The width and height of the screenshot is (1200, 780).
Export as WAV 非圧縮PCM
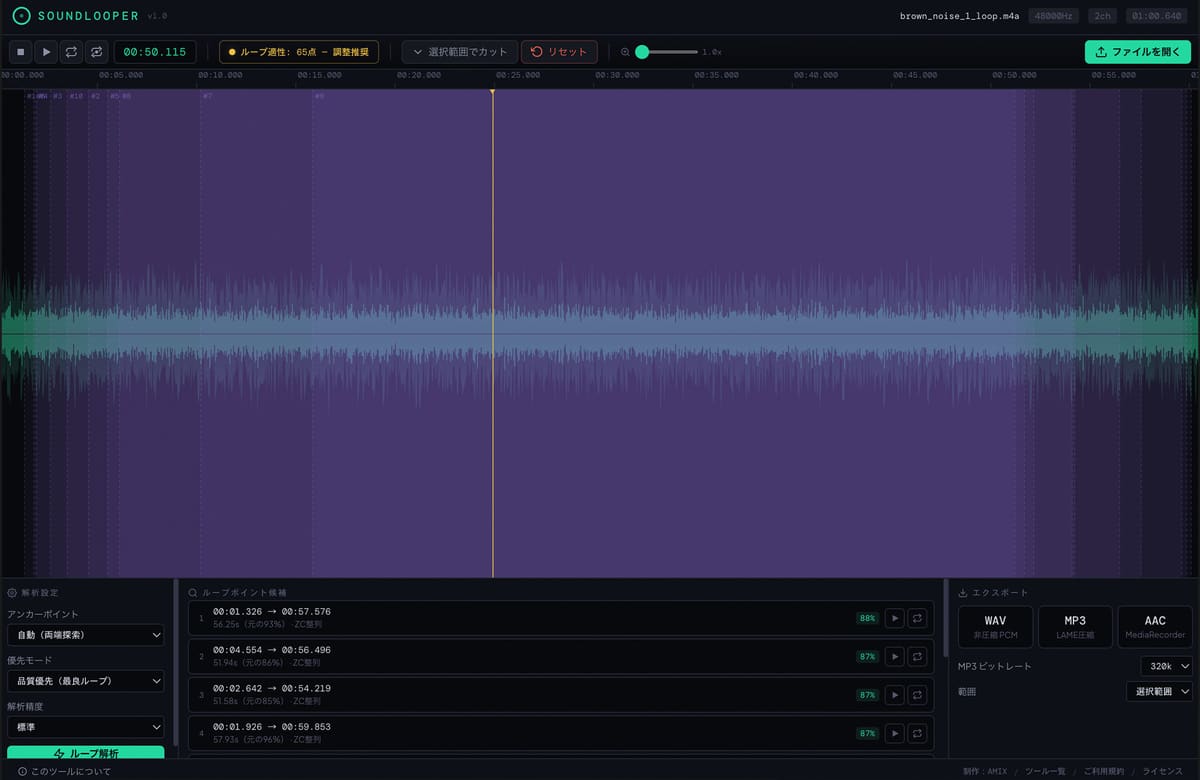tap(995, 627)
